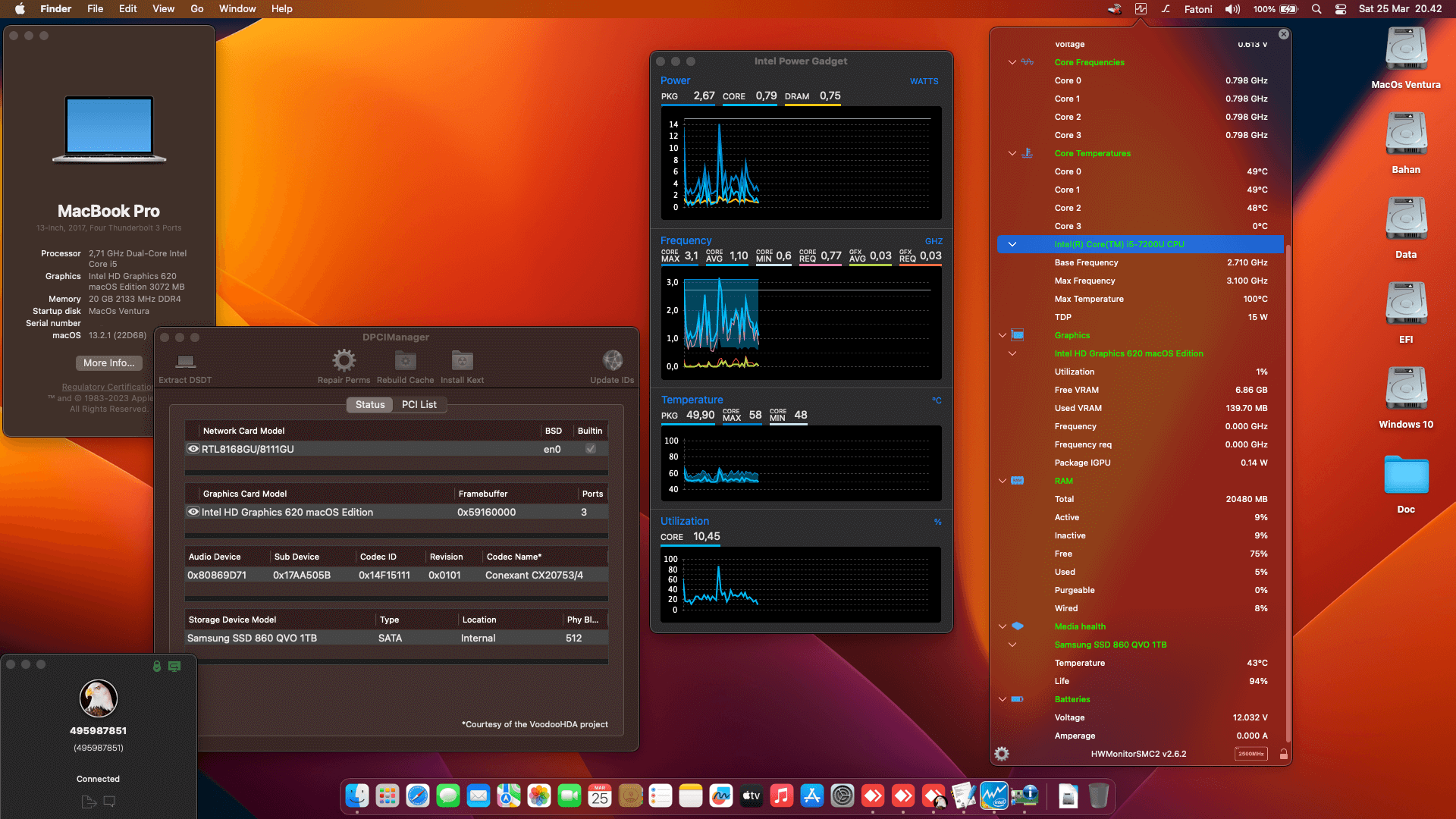Close the HWMonitorSMC2 popover with X button
The image size is (1456, 819).
[1283, 34]
